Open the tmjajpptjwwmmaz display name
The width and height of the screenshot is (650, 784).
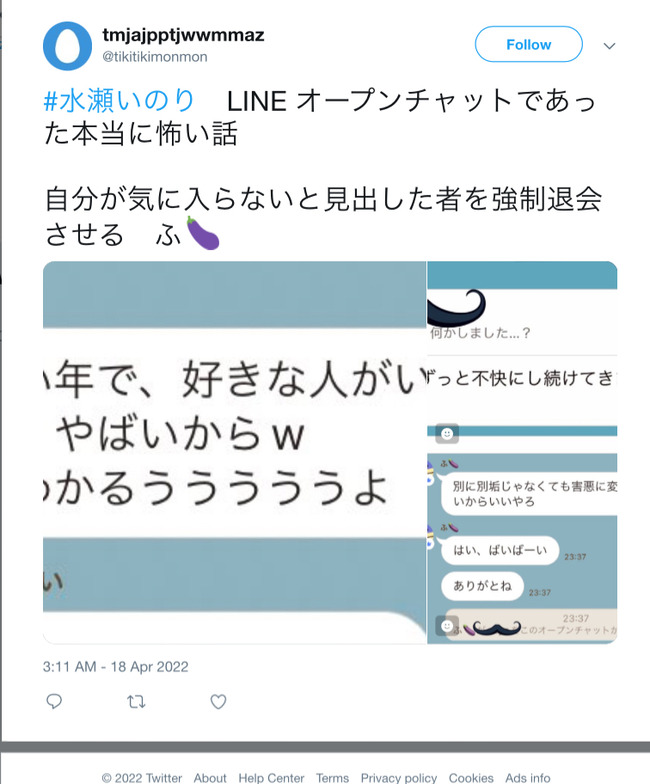coord(183,36)
